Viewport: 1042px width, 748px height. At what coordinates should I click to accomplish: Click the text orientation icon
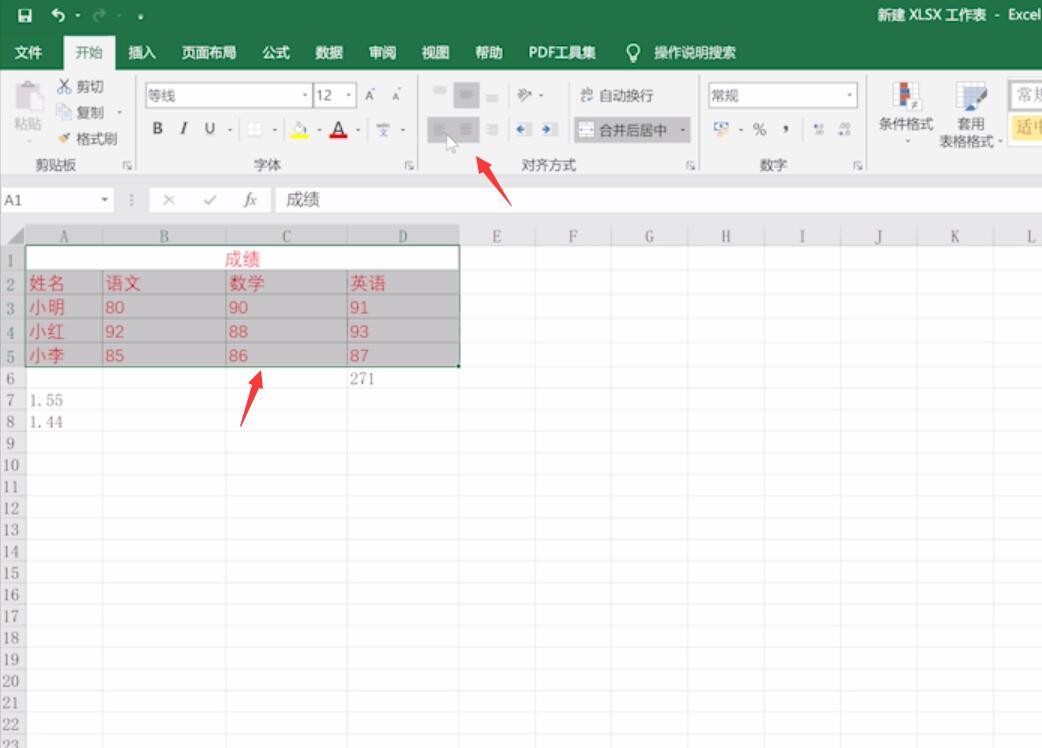pos(524,95)
